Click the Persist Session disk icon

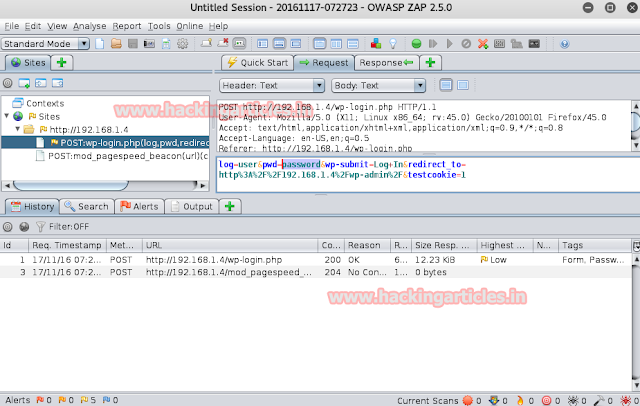coord(133,44)
